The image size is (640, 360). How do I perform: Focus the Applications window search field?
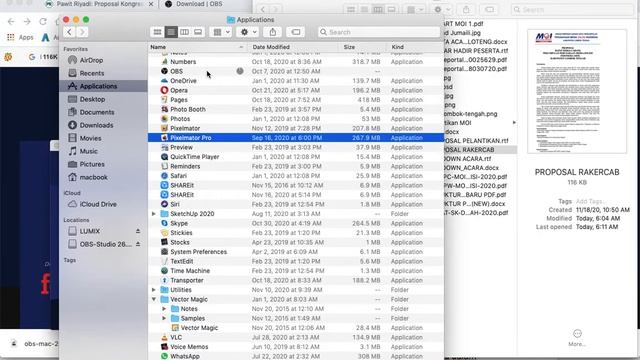[x=379, y=32]
